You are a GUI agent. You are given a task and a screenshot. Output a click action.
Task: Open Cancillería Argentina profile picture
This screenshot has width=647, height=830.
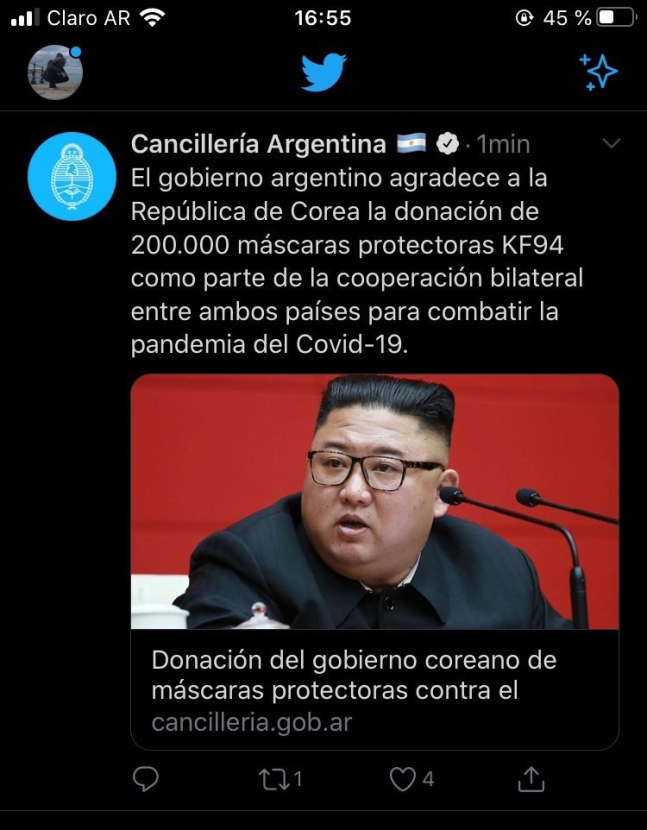point(72,176)
